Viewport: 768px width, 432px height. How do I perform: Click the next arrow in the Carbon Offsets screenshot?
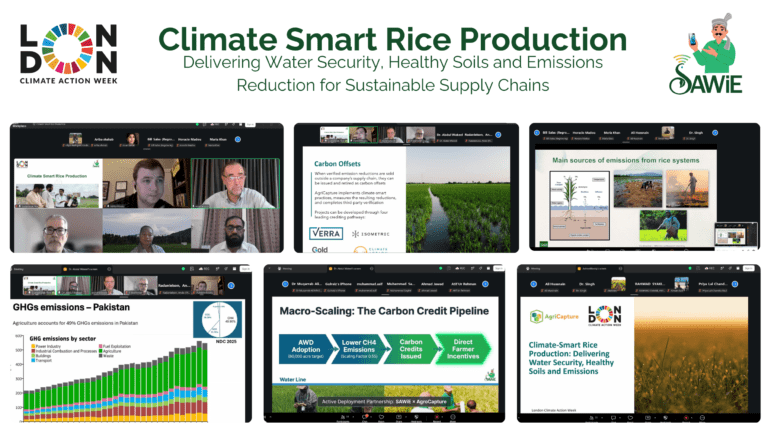pyautogui.click(x=498, y=135)
